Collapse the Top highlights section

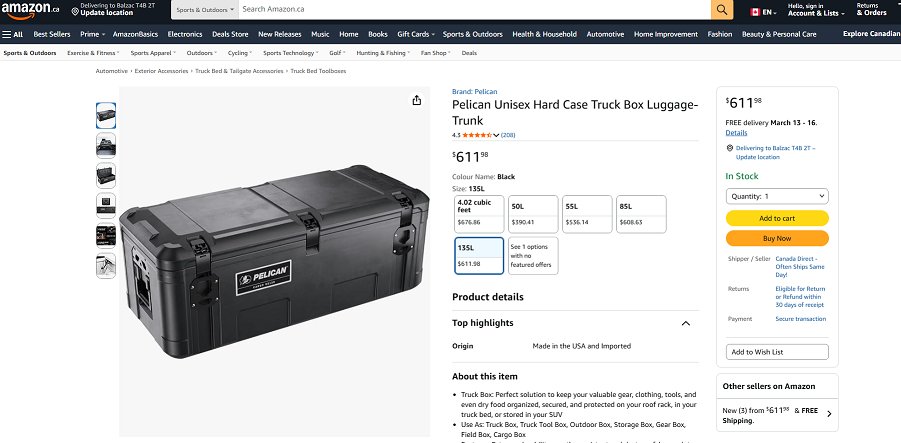coord(685,324)
